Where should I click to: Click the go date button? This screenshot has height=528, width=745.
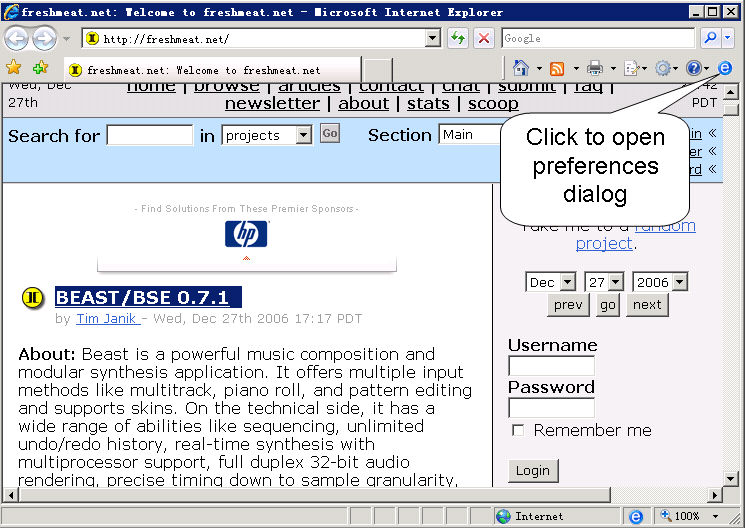pyautogui.click(x=608, y=305)
